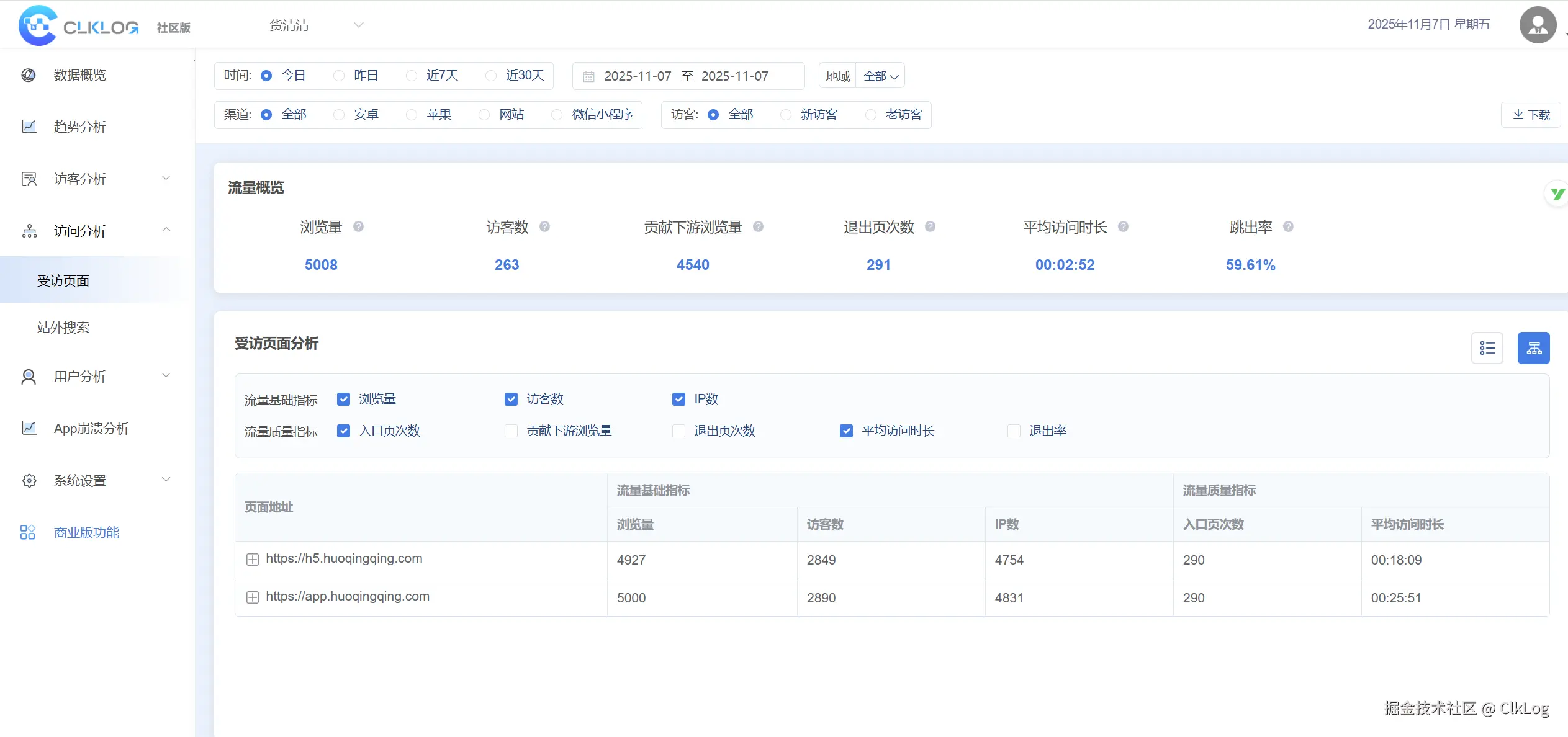Enable the 退出率 checkbox
The image size is (1568, 737).
pyautogui.click(x=1014, y=431)
